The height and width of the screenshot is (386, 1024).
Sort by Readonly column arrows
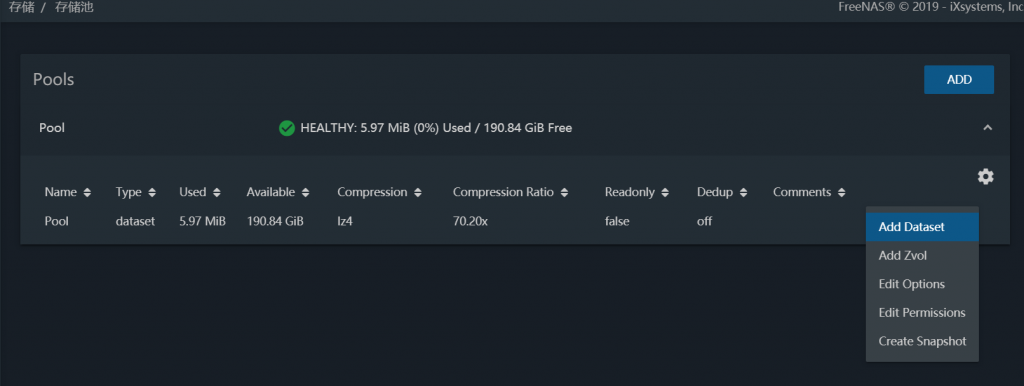click(665, 193)
